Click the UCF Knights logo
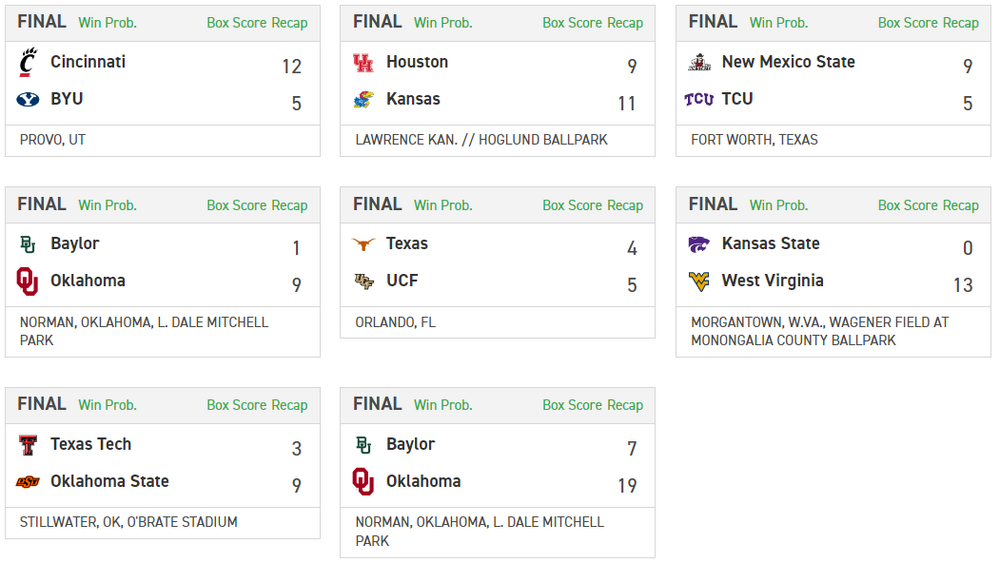Image resolution: width=1000 pixels, height=563 pixels. click(x=363, y=281)
